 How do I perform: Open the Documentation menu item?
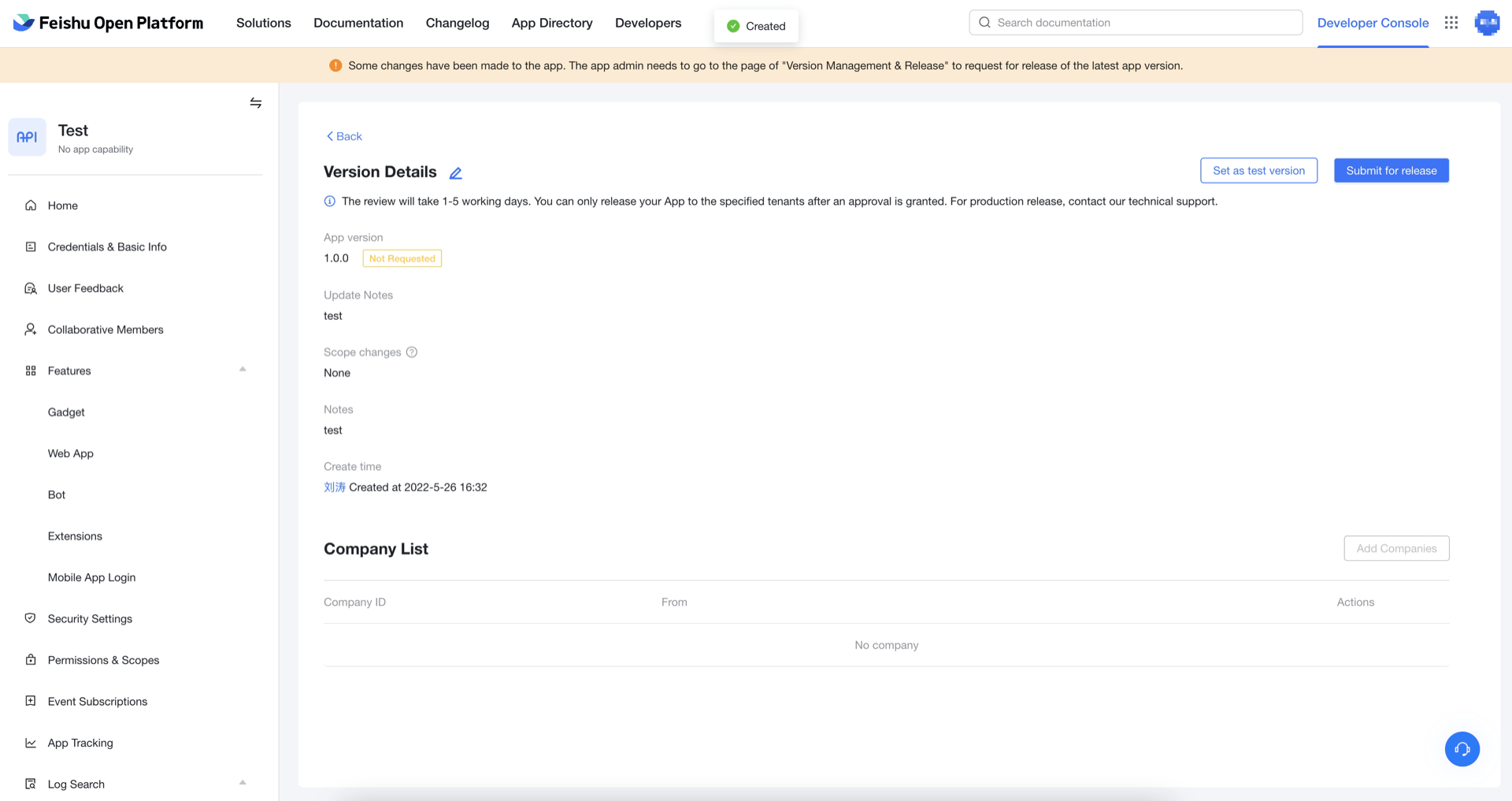click(358, 23)
